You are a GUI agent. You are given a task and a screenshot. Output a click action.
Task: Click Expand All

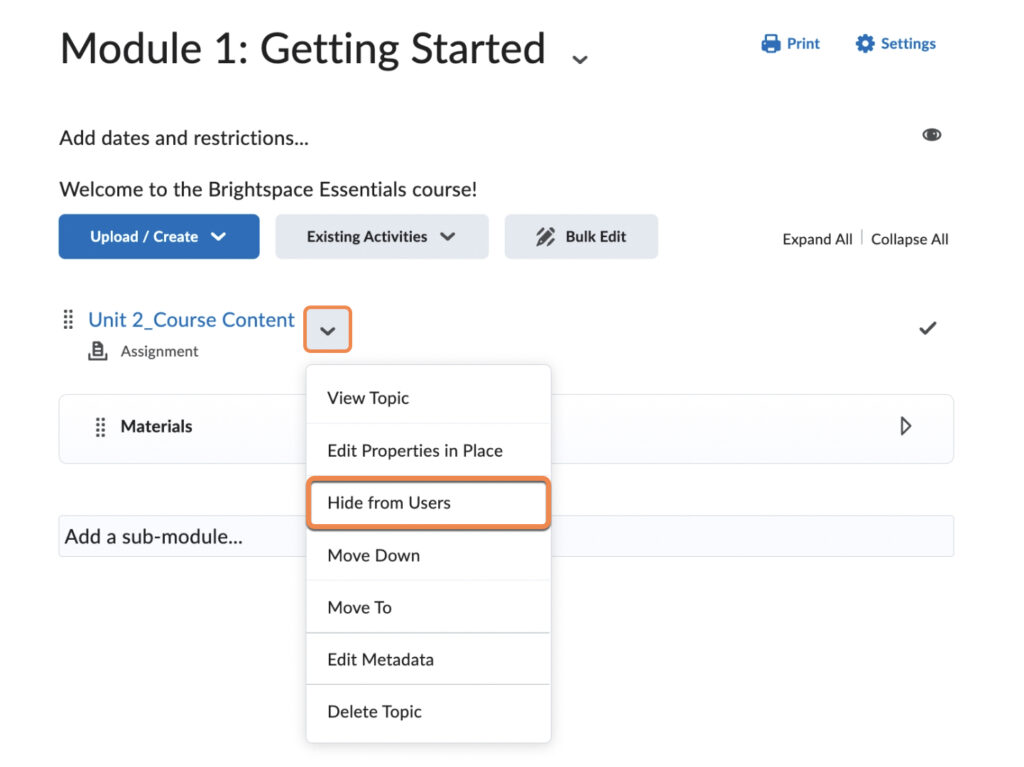pyautogui.click(x=817, y=239)
